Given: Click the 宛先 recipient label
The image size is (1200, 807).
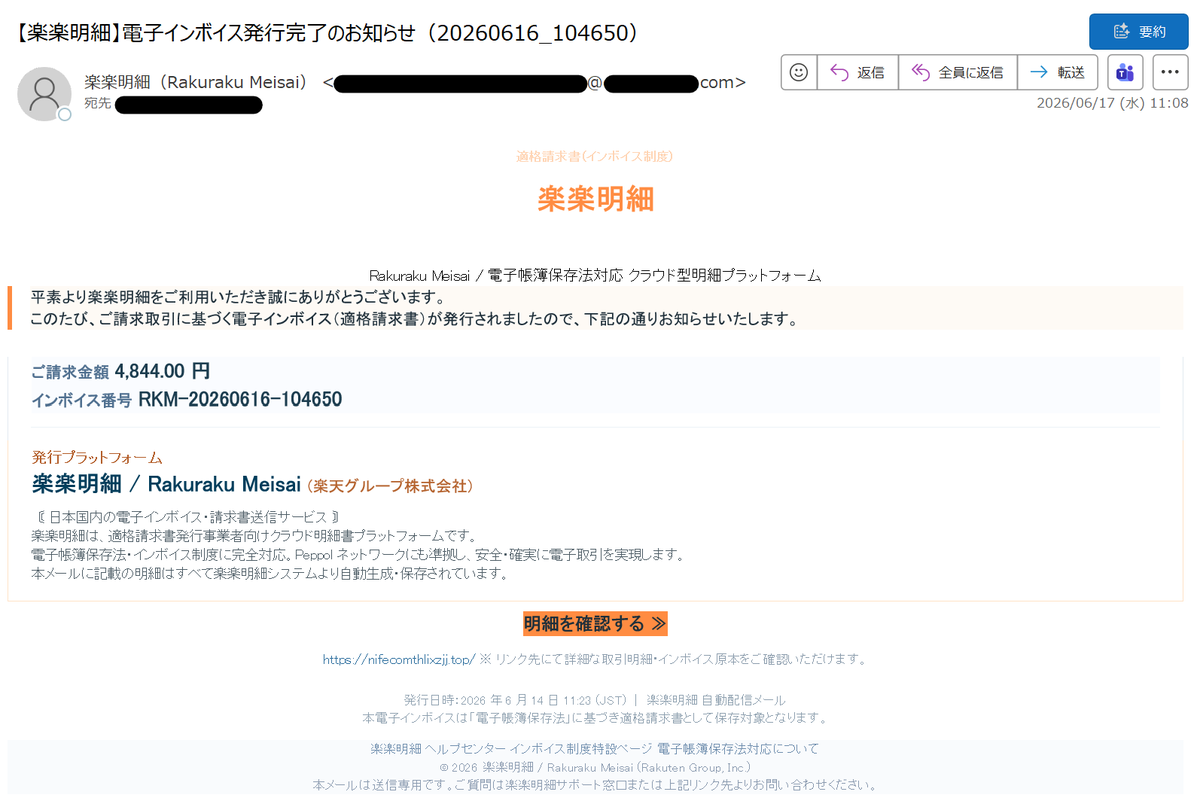Looking at the screenshot, I should 96,104.
